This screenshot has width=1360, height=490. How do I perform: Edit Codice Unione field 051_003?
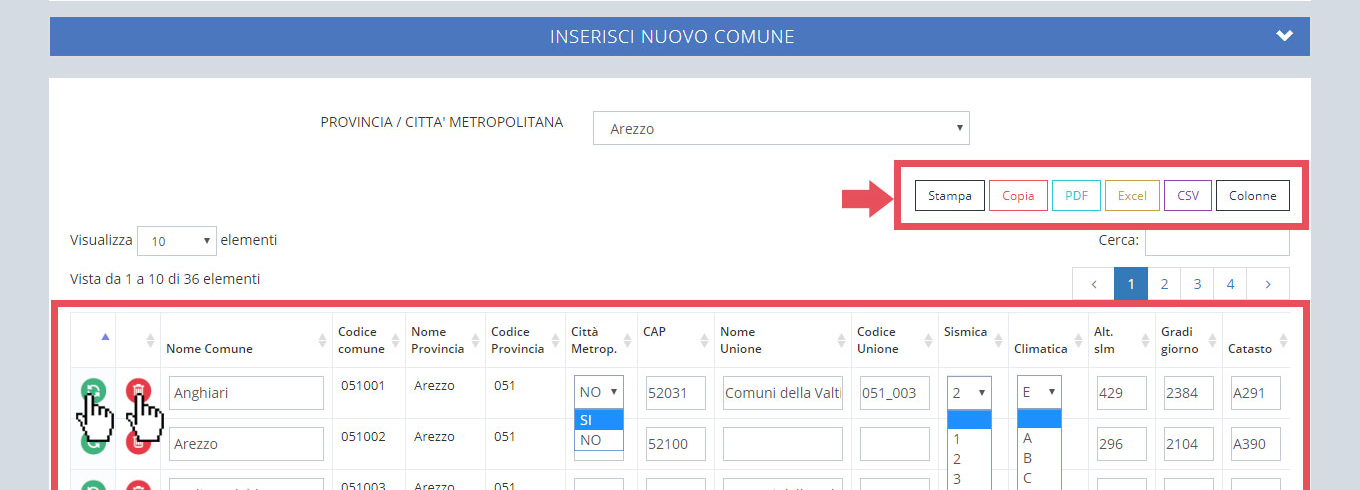click(x=895, y=393)
